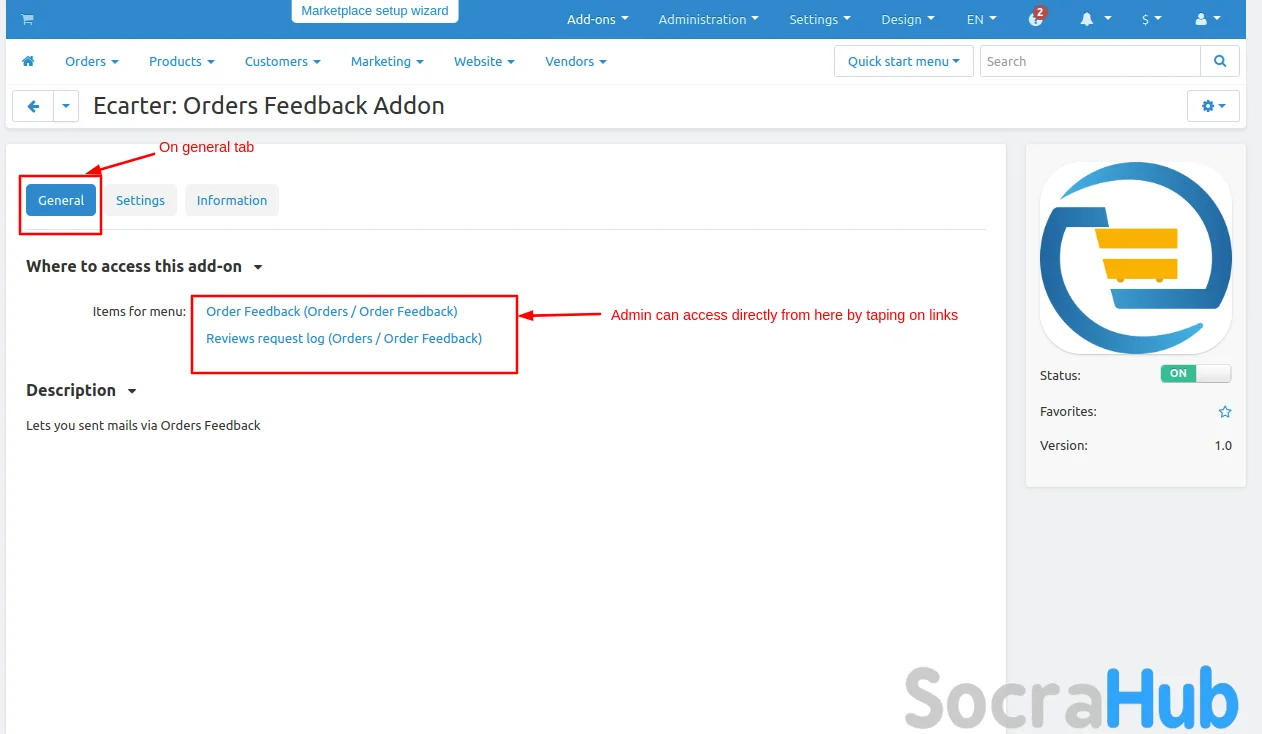
Task: Open the Customers menu
Action: (x=283, y=61)
